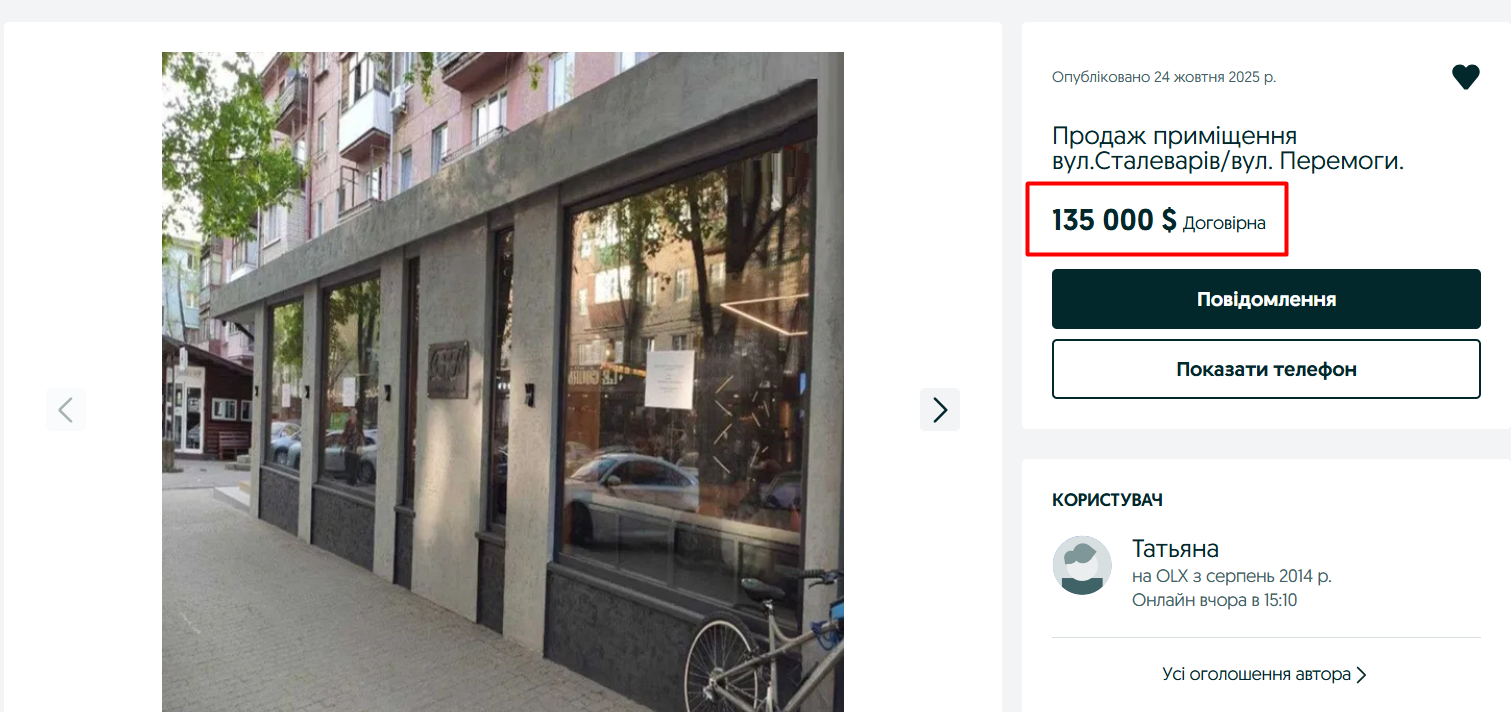
Task: Click chevron next to Усі оголошення автора
Action: click(1360, 675)
